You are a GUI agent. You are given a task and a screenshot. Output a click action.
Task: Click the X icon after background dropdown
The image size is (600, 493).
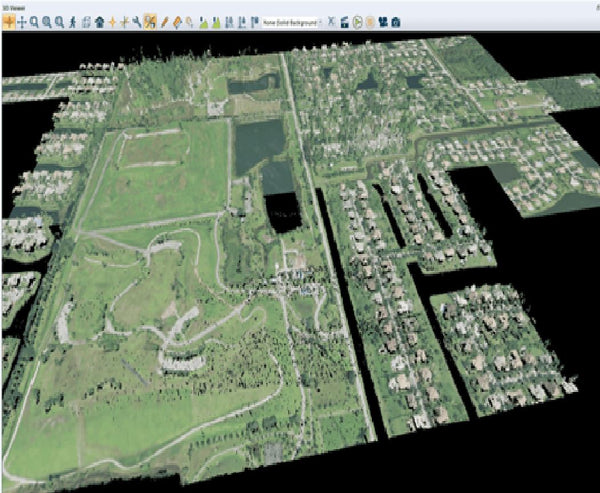(331, 20)
